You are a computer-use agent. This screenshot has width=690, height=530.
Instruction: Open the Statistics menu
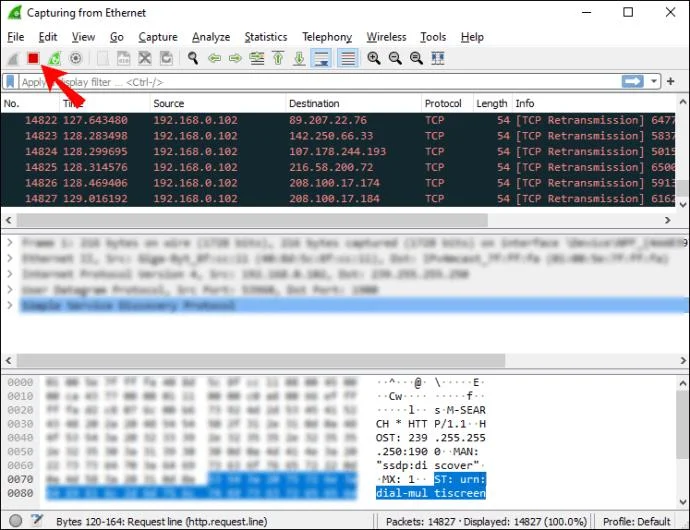tap(266, 37)
